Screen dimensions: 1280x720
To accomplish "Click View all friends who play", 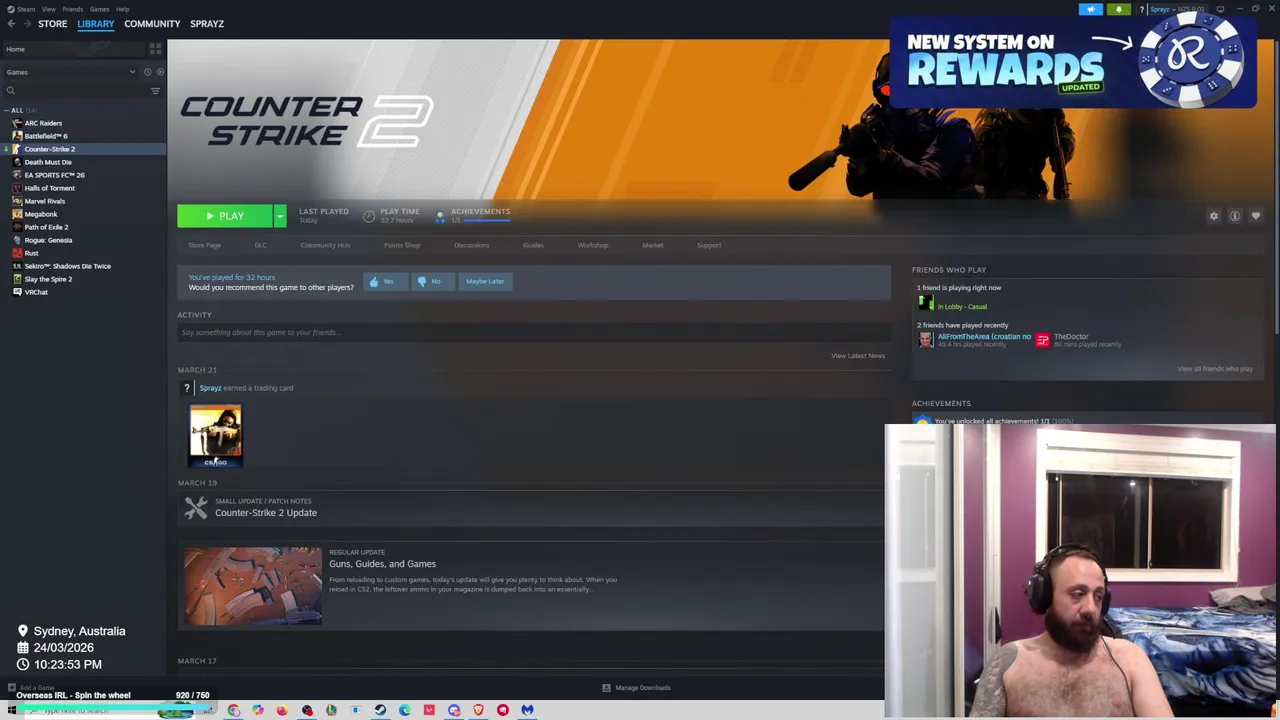I will coord(1215,369).
